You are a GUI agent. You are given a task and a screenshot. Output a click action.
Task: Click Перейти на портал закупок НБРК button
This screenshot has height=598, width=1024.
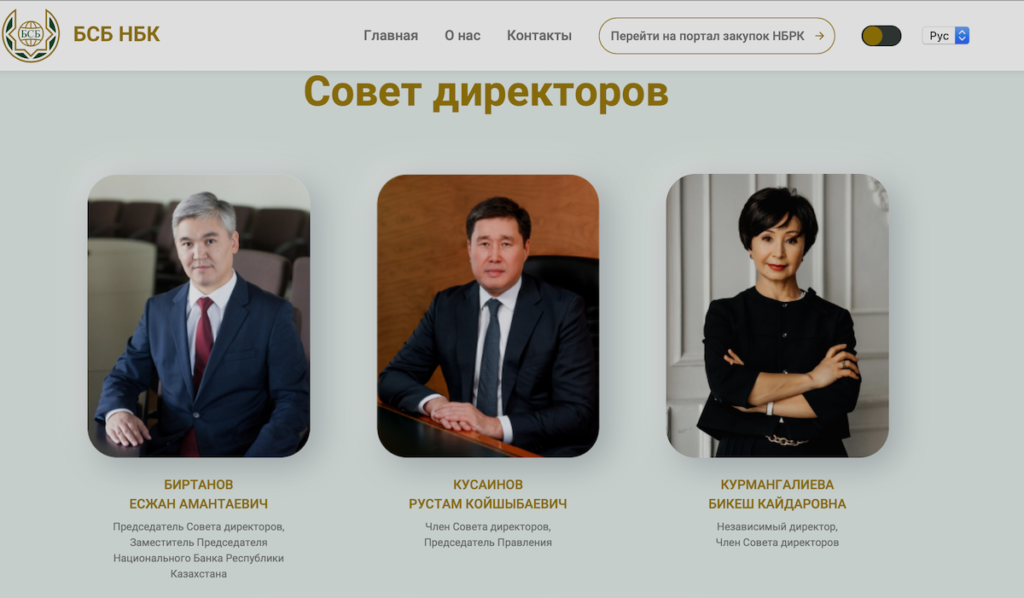pyautogui.click(x=716, y=36)
